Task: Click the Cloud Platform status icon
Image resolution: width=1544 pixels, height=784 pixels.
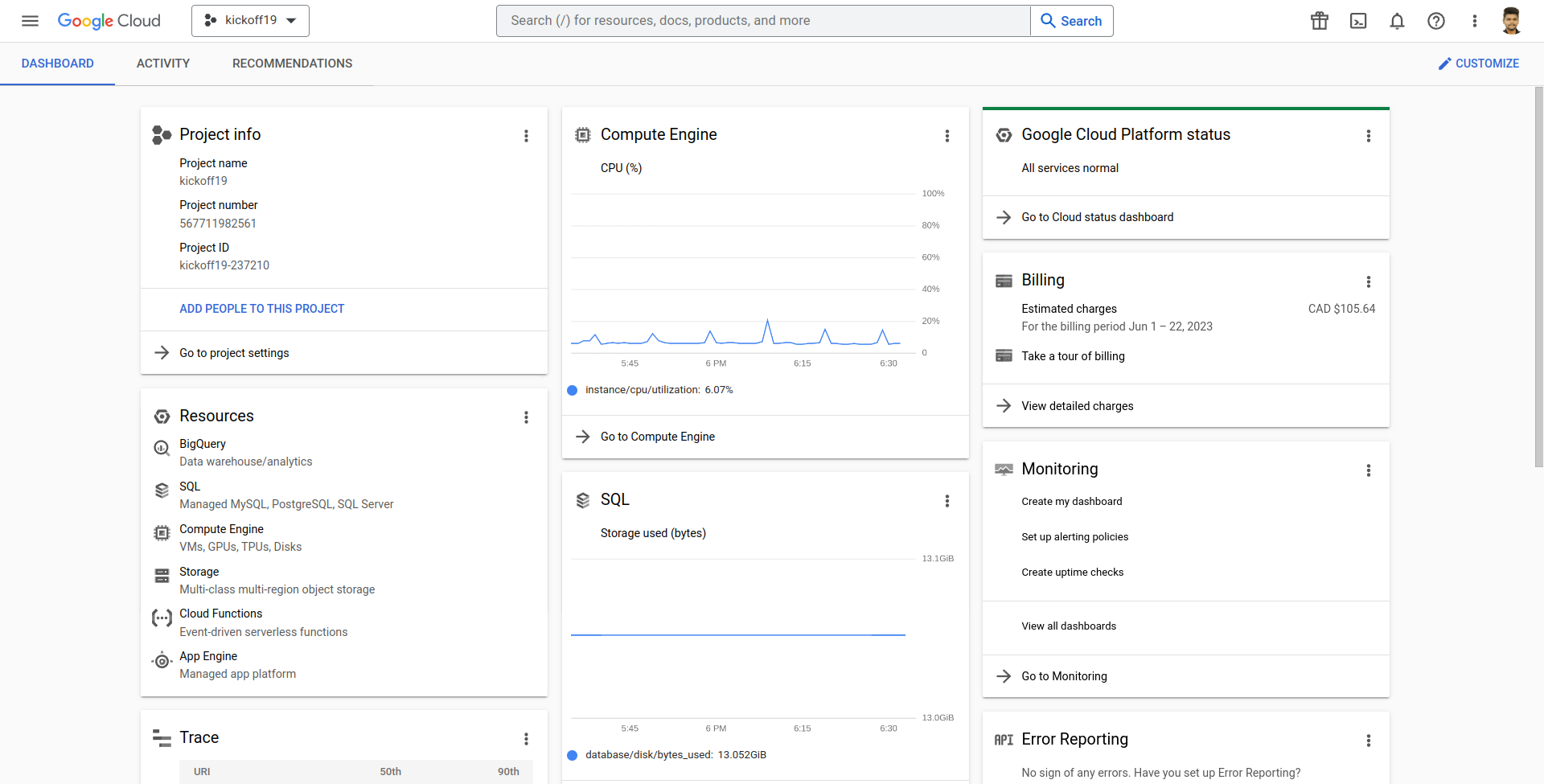Action: coord(1004,135)
